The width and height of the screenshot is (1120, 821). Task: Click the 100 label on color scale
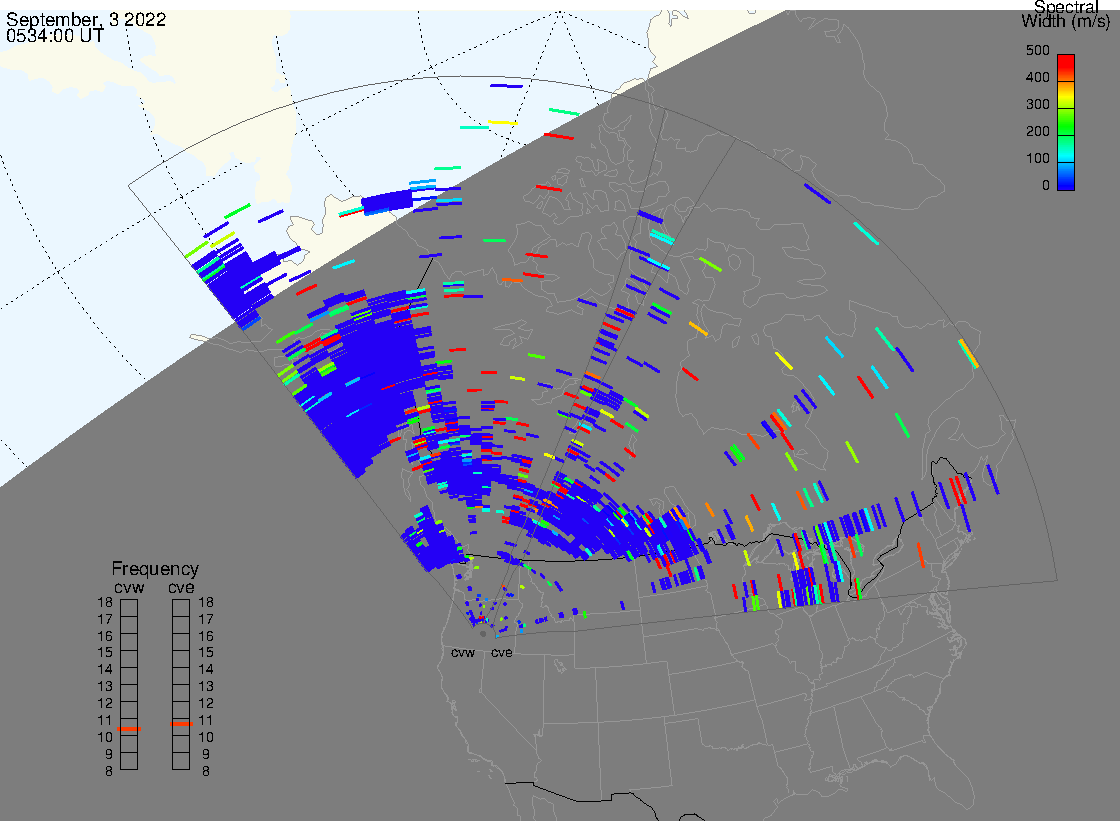pos(1037,159)
